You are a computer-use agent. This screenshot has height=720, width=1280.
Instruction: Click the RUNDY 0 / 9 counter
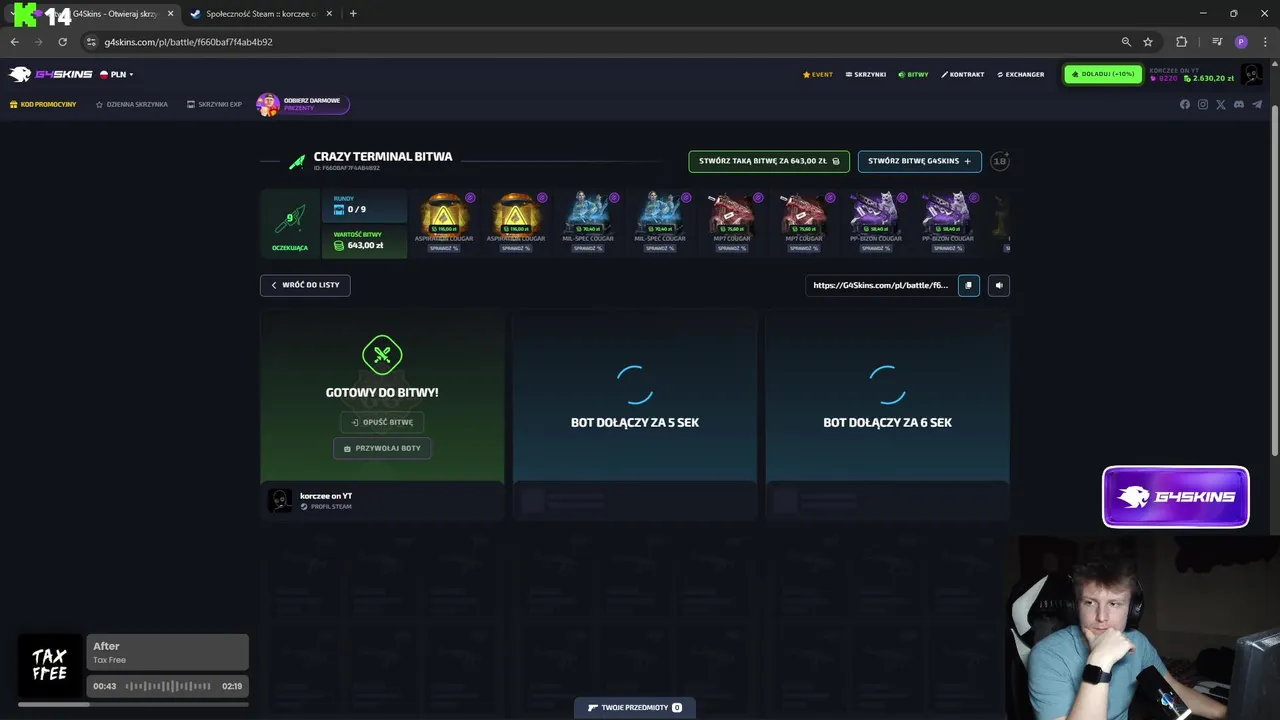(x=365, y=205)
